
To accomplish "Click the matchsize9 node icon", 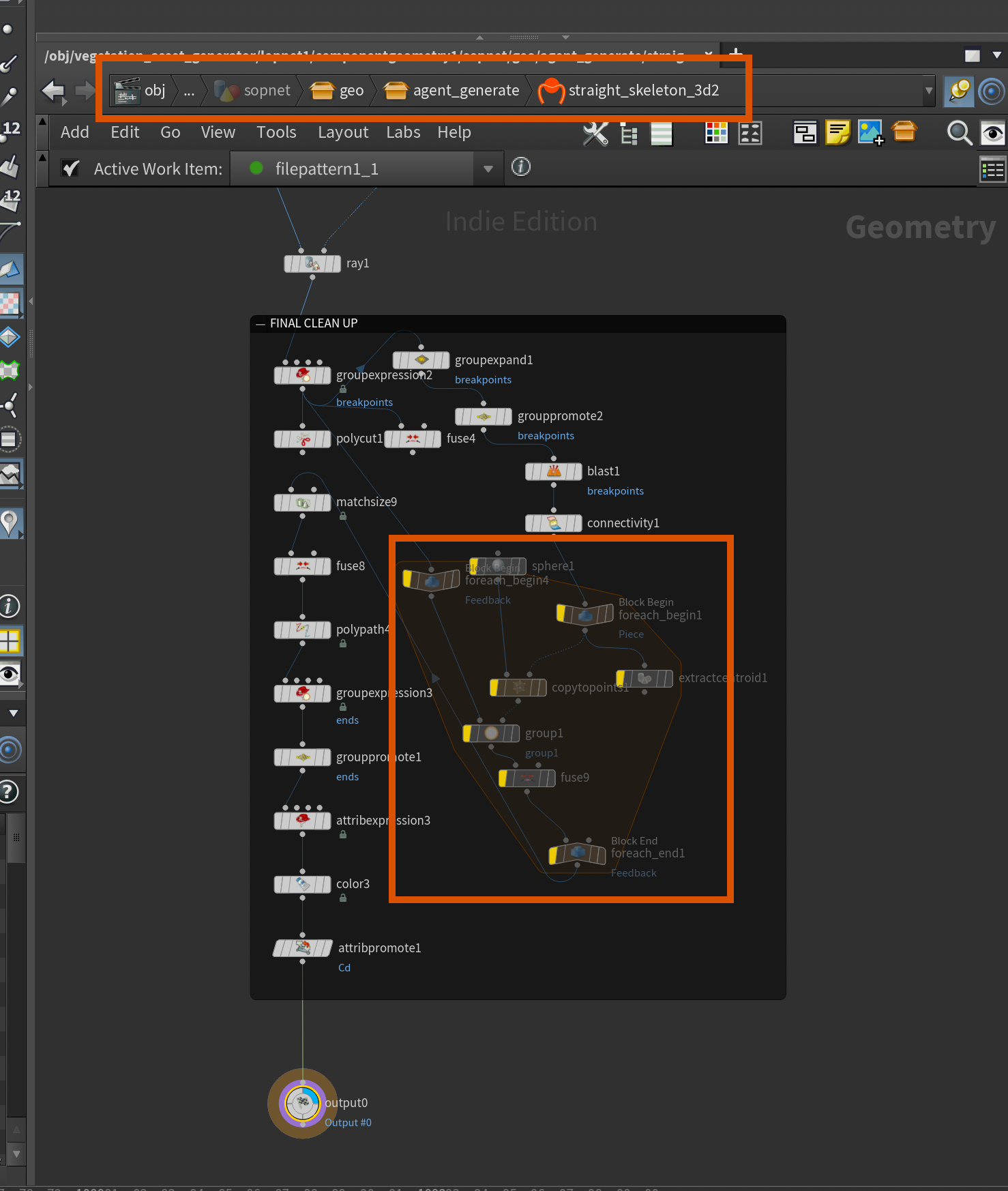I will (x=303, y=503).
